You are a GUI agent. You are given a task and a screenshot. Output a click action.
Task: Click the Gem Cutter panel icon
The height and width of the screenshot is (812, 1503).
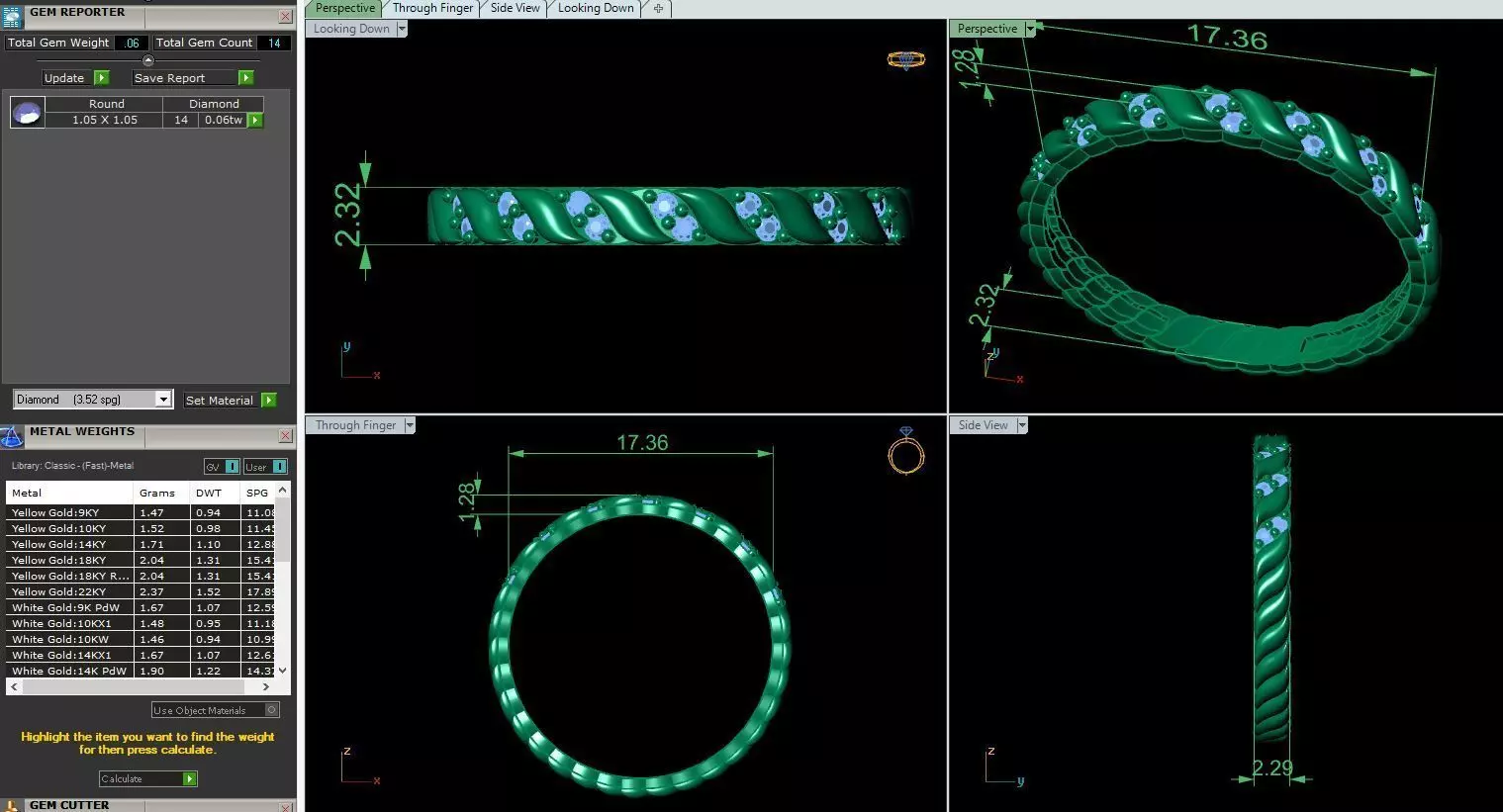tap(11, 806)
